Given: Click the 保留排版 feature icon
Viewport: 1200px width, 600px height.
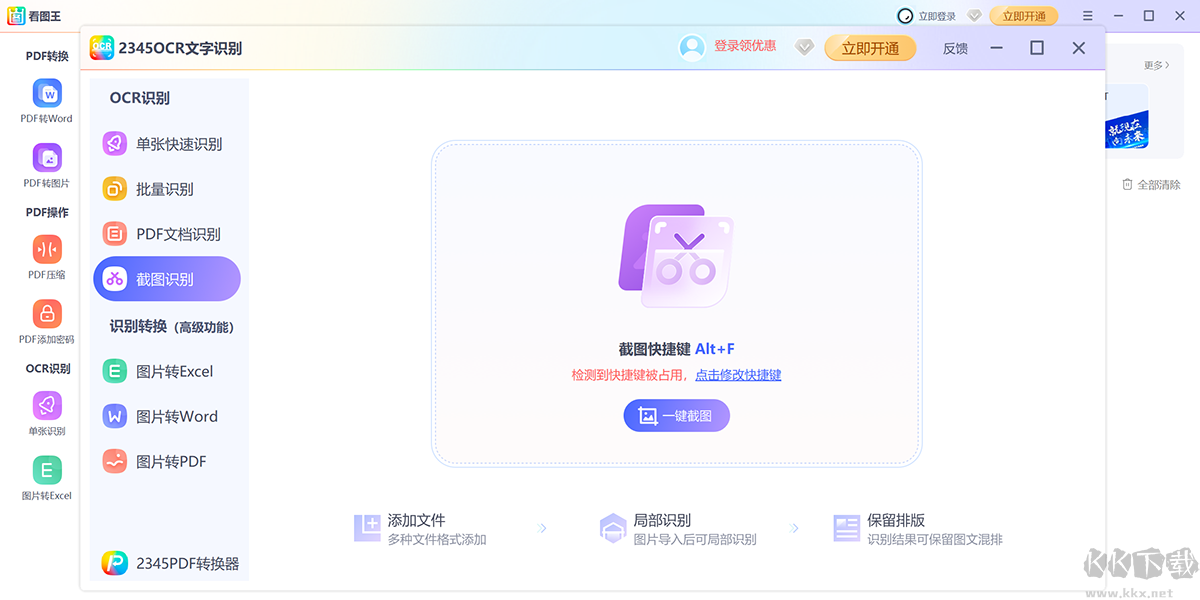Looking at the screenshot, I should (x=847, y=528).
